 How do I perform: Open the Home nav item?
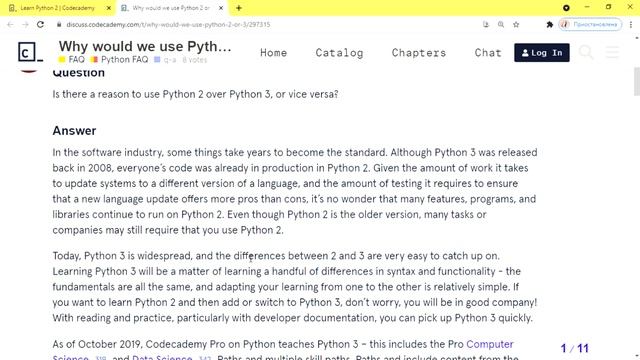pyautogui.click(x=273, y=53)
